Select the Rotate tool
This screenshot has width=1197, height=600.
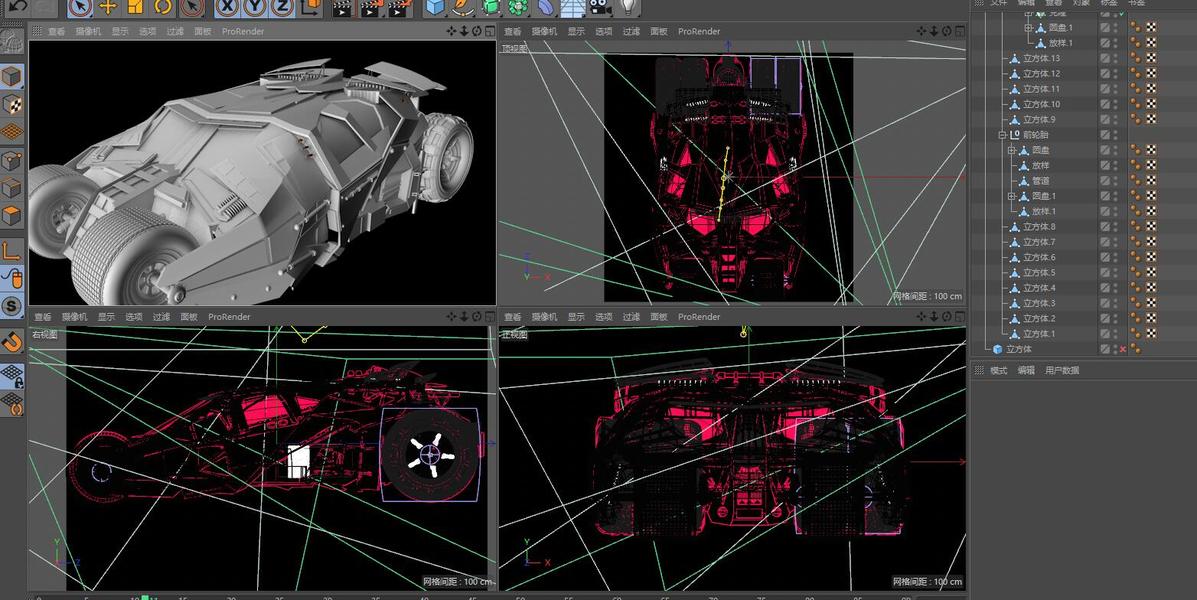point(163,8)
